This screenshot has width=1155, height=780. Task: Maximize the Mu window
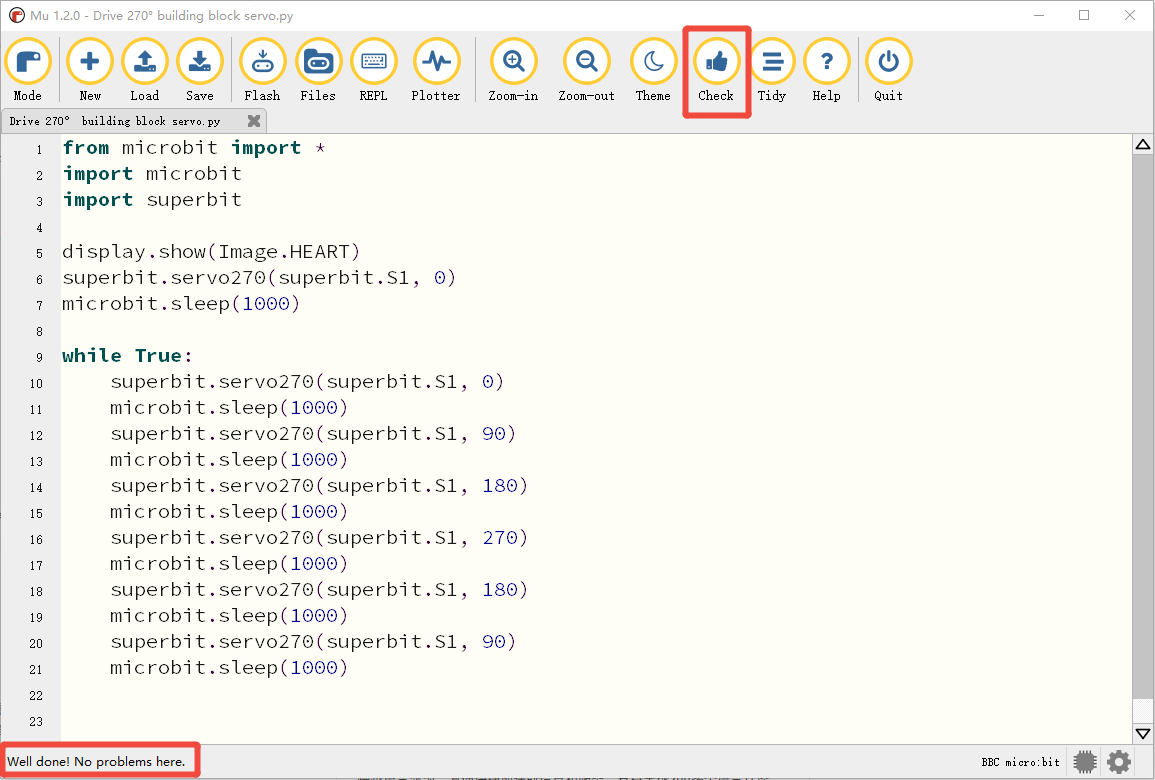[1084, 15]
